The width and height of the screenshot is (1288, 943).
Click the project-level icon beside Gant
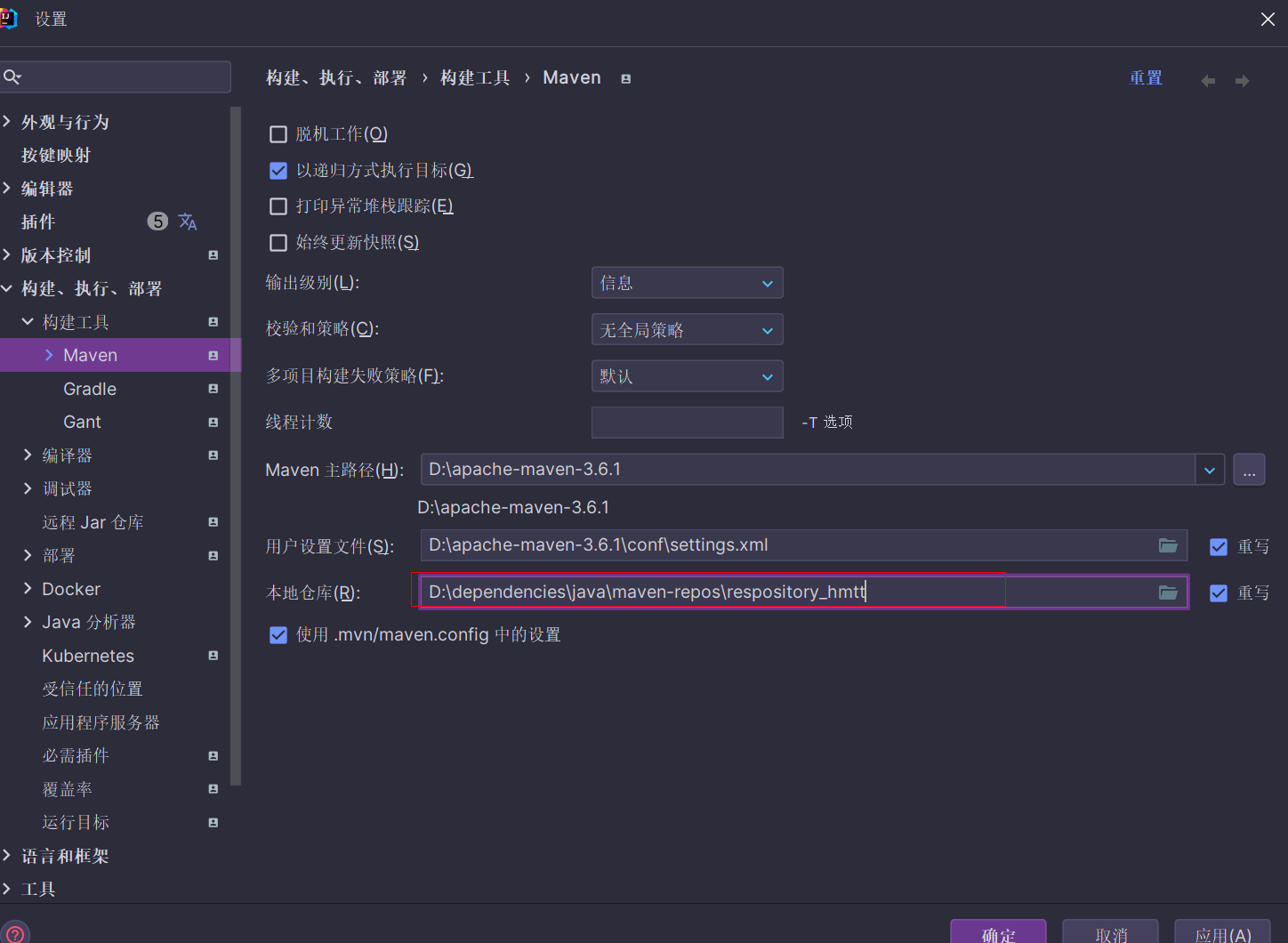213,423
